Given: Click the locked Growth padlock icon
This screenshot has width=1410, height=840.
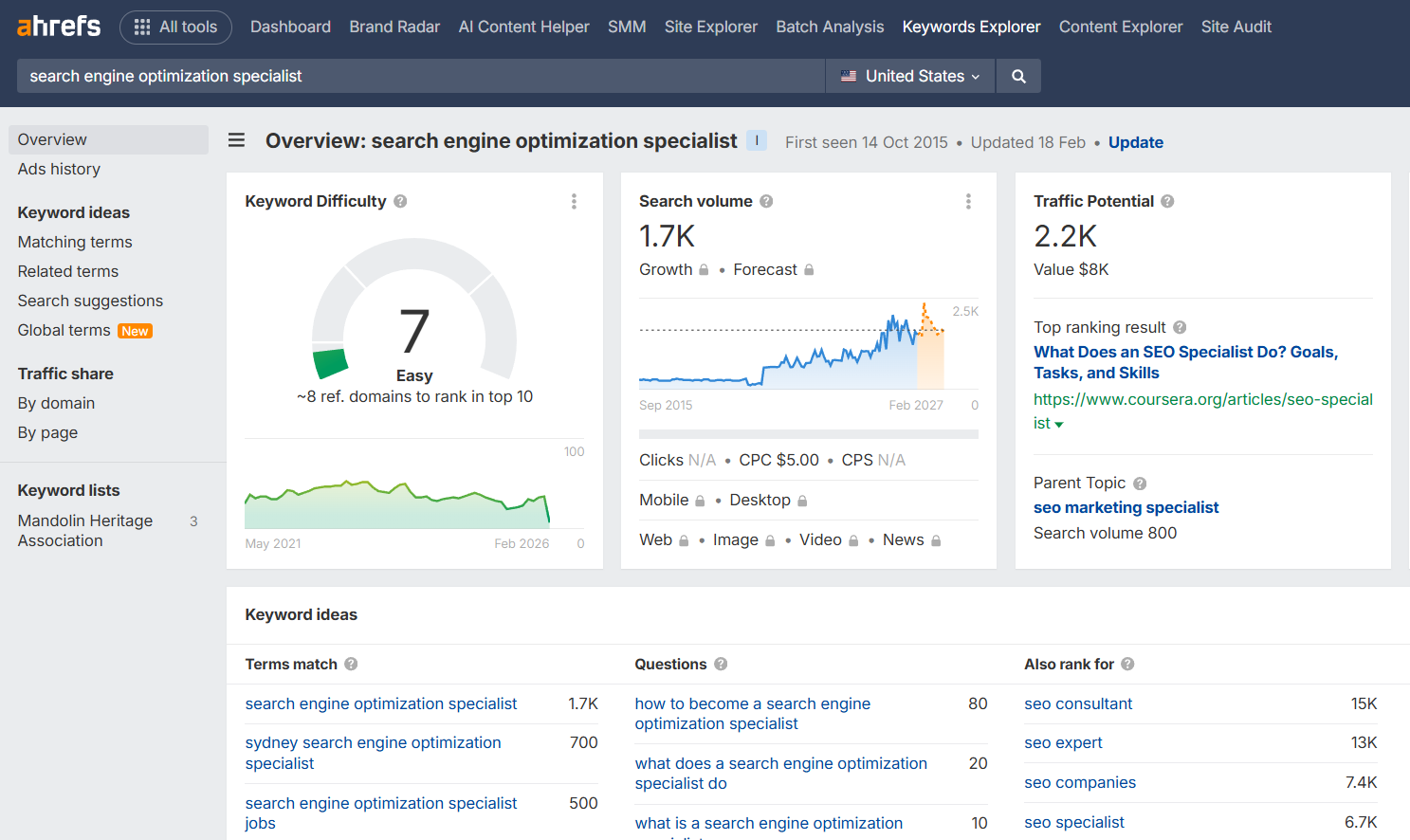Looking at the screenshot, I should pos(704,270).
